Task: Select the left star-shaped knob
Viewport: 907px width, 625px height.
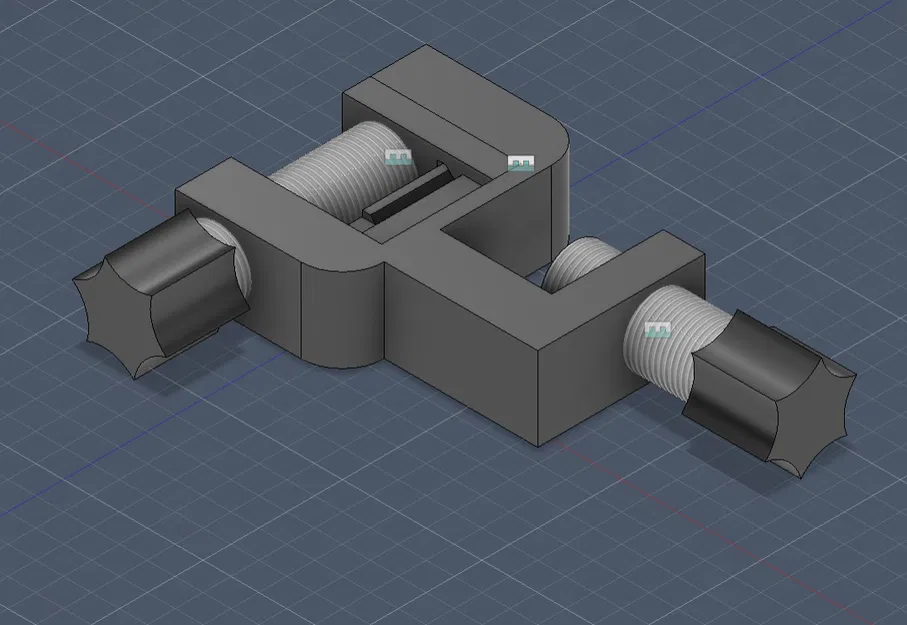Action: (x=160, y=293)
